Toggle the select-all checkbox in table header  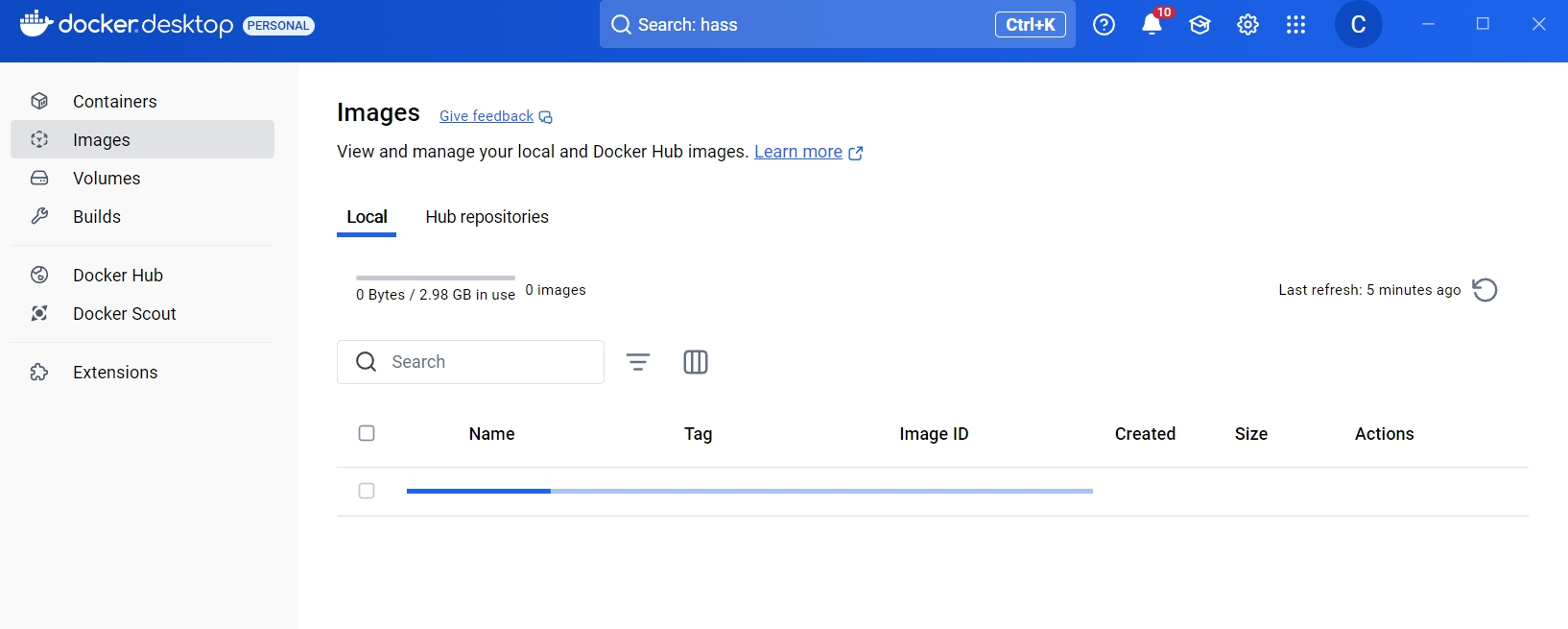coord(367,433)
